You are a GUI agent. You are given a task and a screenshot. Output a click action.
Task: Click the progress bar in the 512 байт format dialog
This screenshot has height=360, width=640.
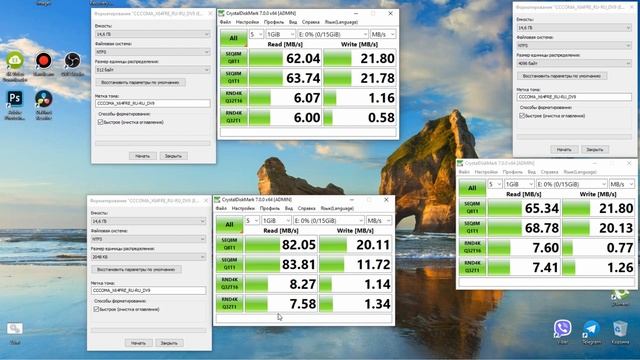(x=153, y=143)
